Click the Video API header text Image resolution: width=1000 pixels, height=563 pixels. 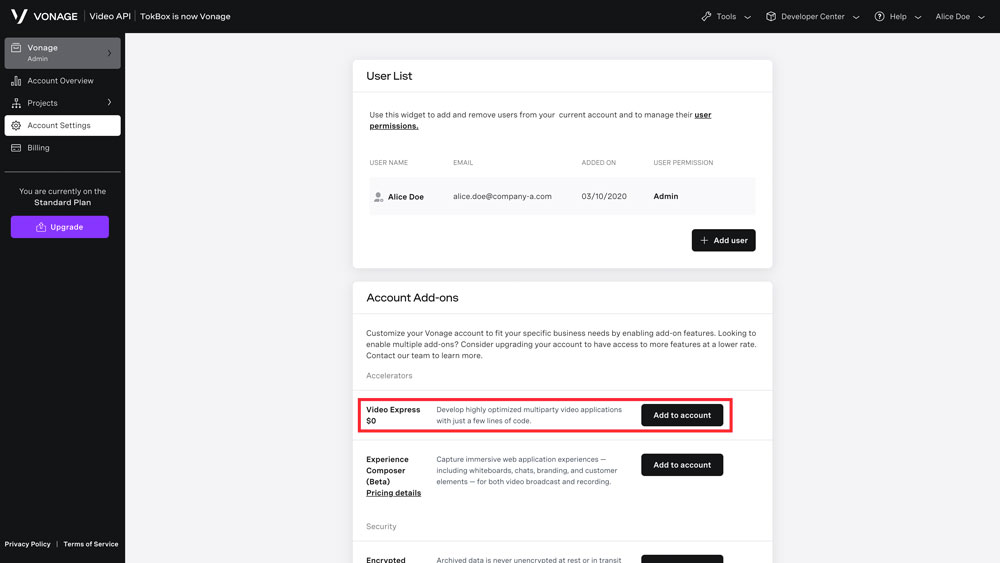tap(110, 17)
